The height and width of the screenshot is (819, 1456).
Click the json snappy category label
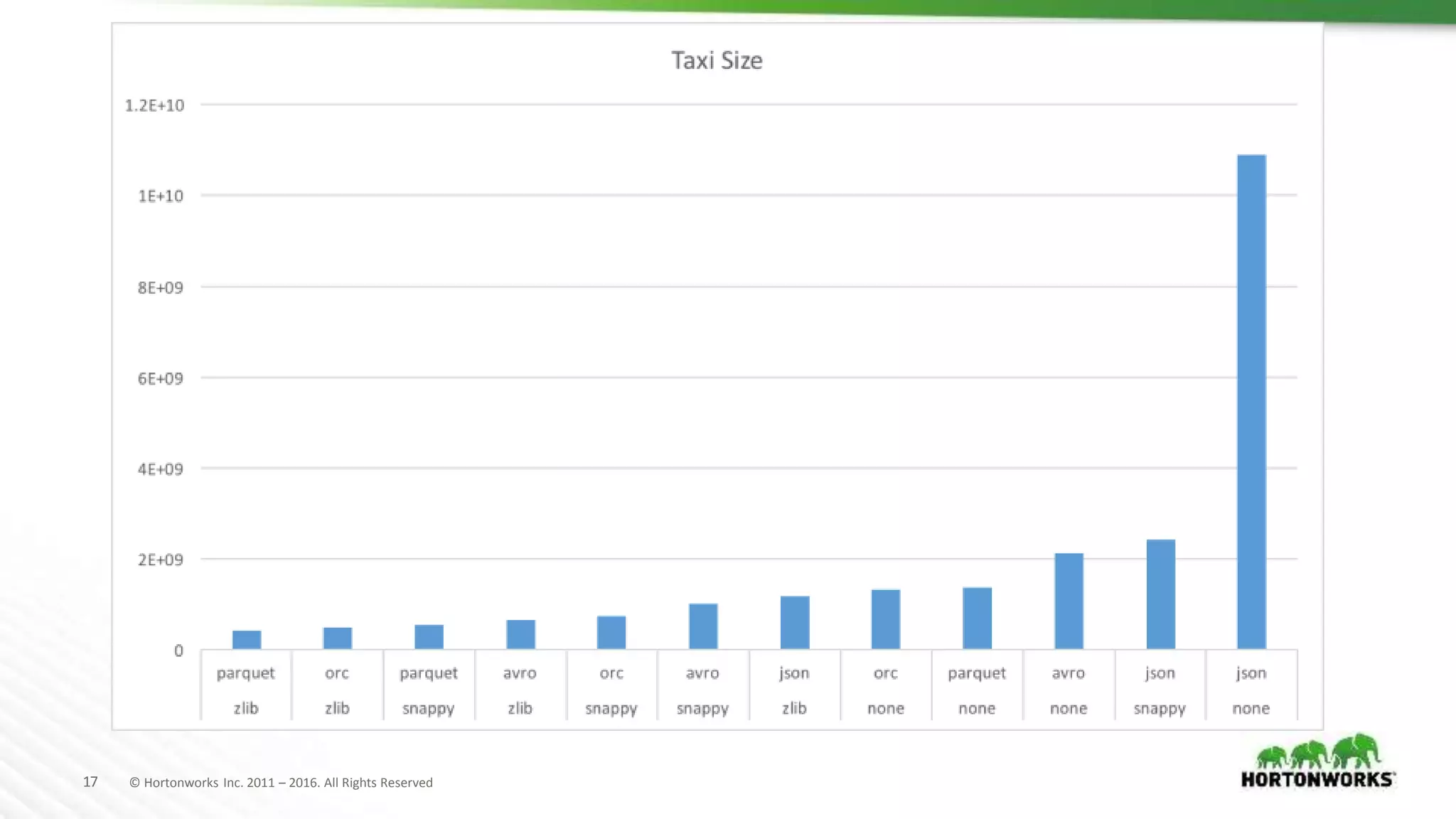pyautogui.click(x=1160, y=690)
